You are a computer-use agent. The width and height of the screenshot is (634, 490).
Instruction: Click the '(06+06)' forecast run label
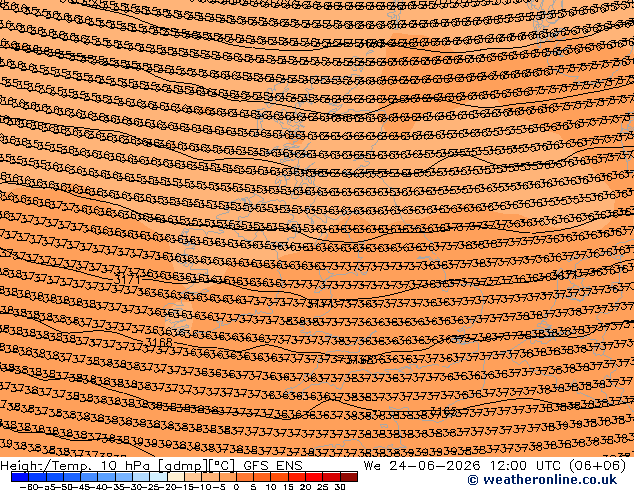click(x=598, y=466)
